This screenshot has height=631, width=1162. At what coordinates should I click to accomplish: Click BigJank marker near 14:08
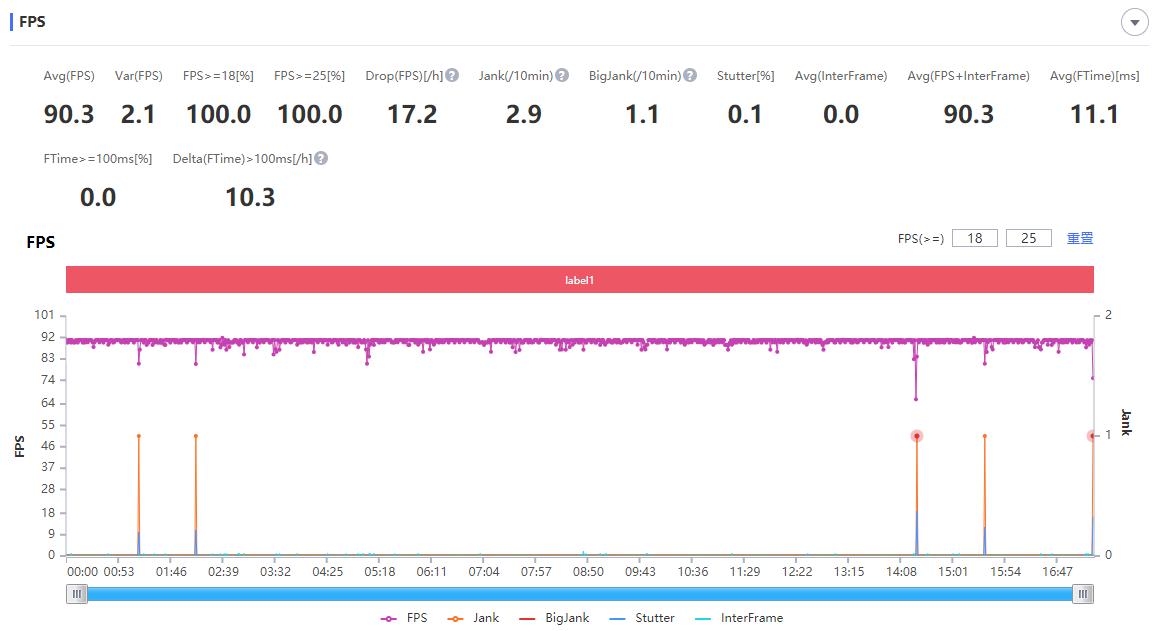click(916, 436)
